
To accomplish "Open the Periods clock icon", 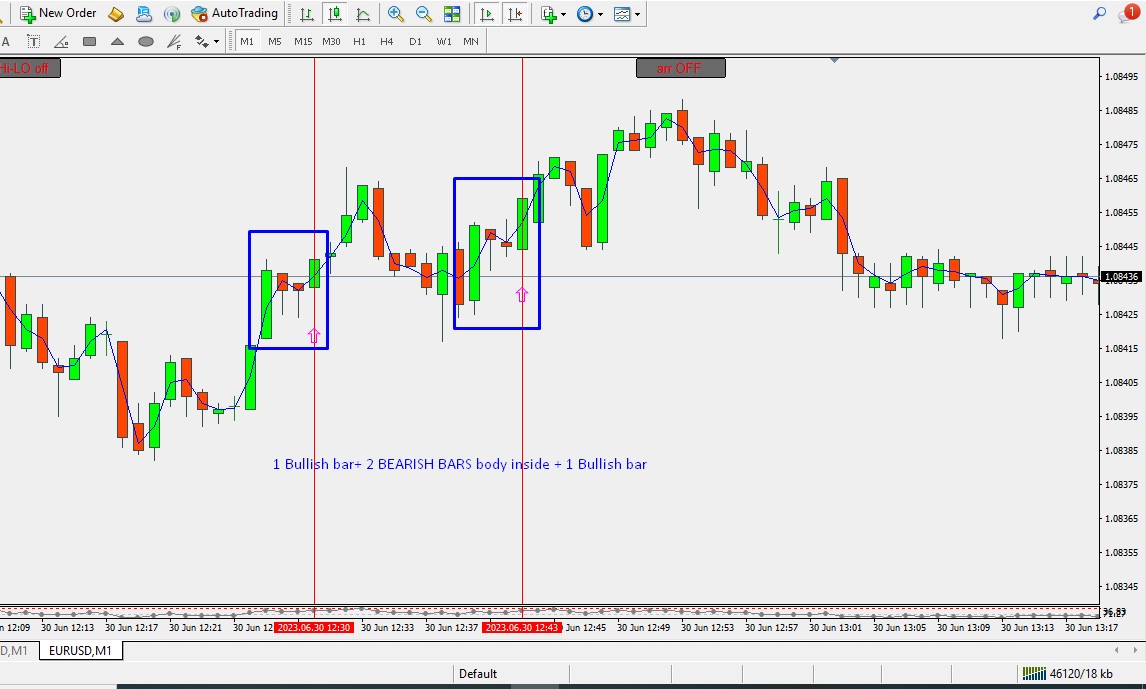I will (585, 14).
